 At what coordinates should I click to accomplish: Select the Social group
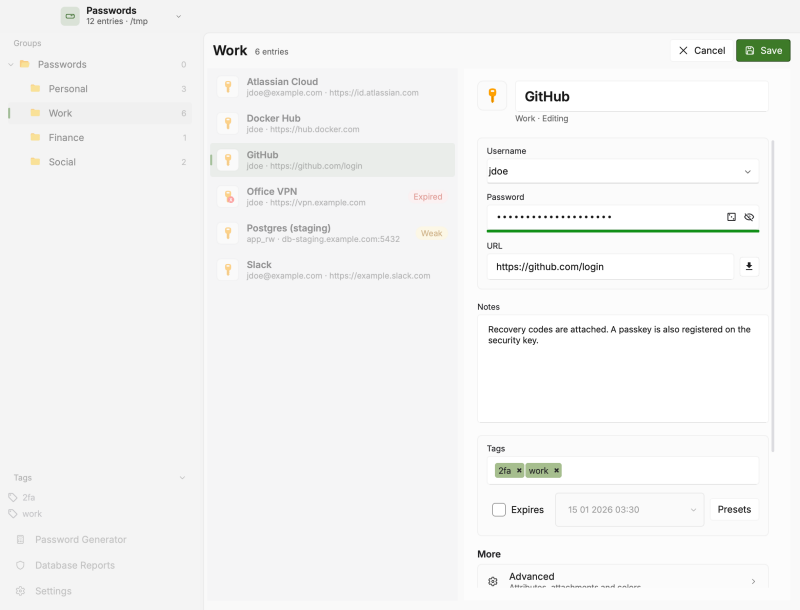pos(100,162)
